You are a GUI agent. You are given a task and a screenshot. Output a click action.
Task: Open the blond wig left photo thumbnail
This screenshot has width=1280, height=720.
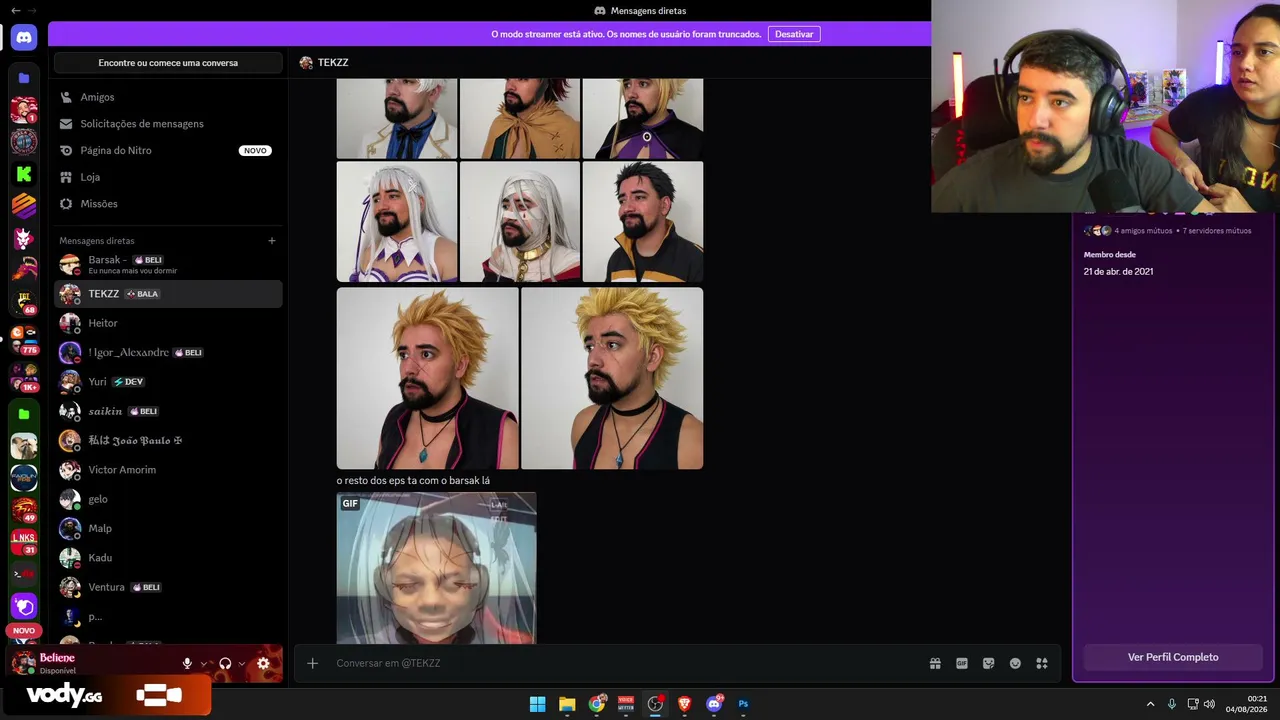click(428, 378)
